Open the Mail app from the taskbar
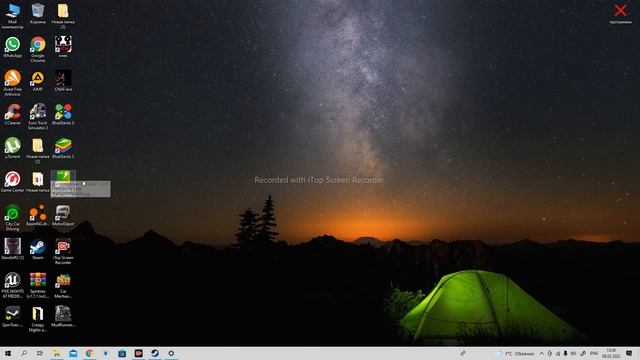The width and height of the screenshot is (640, 360). tap(73, 353)
